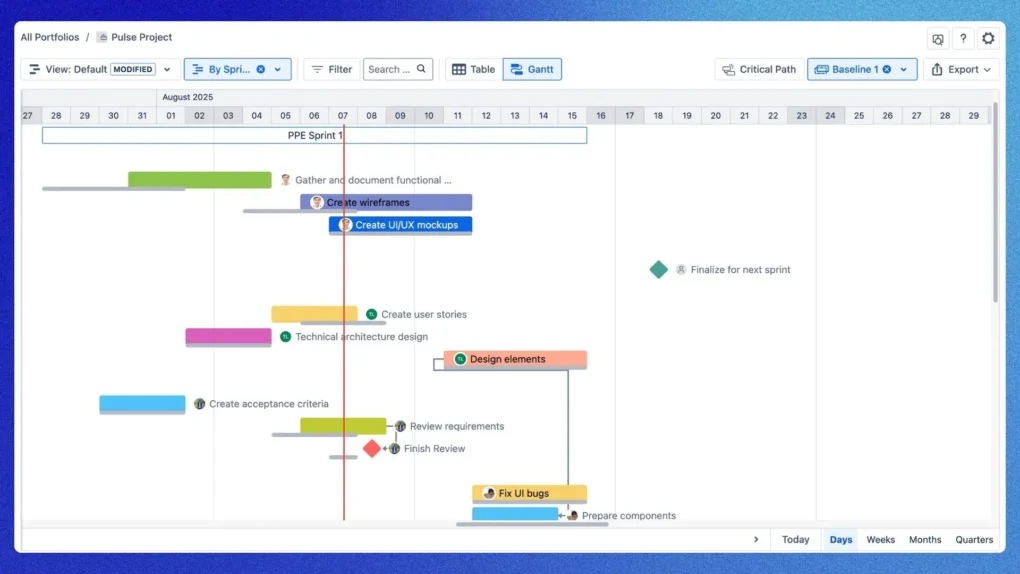Screen dimensions: 1020x574
Task: Open the View: Default dropdown
Action: pyautogui.click(x=100, y=69)
